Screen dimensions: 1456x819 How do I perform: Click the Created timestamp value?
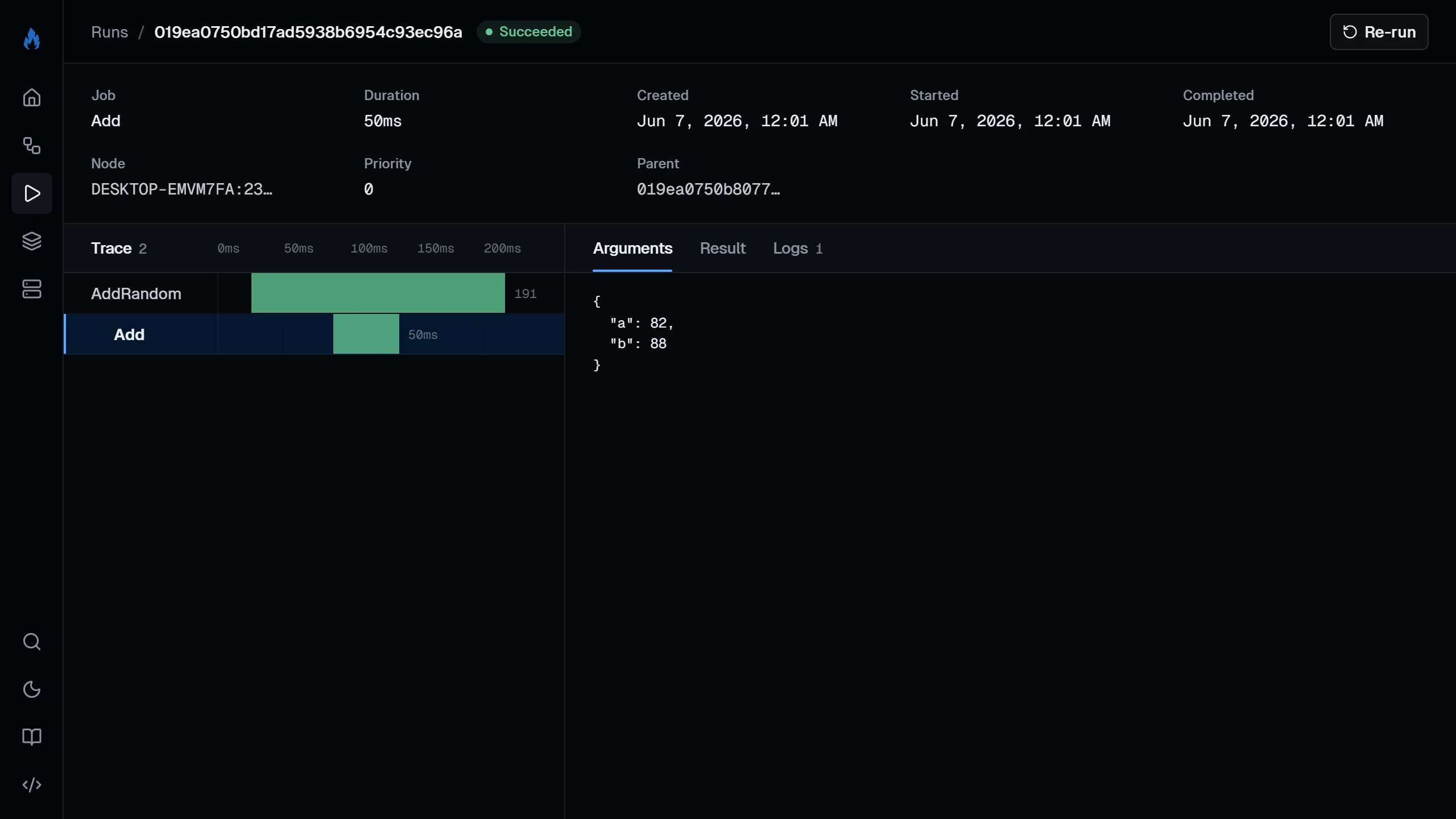tap(737, 121)
